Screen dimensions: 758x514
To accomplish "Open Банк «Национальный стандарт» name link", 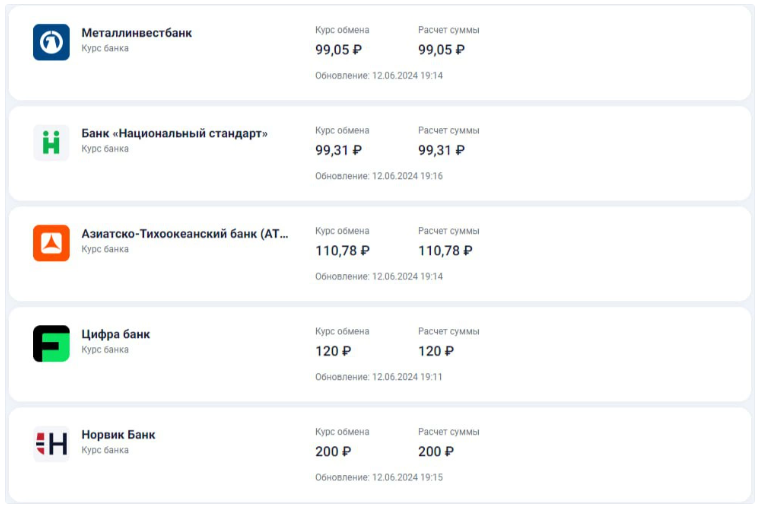I will (x=174, y=133).
